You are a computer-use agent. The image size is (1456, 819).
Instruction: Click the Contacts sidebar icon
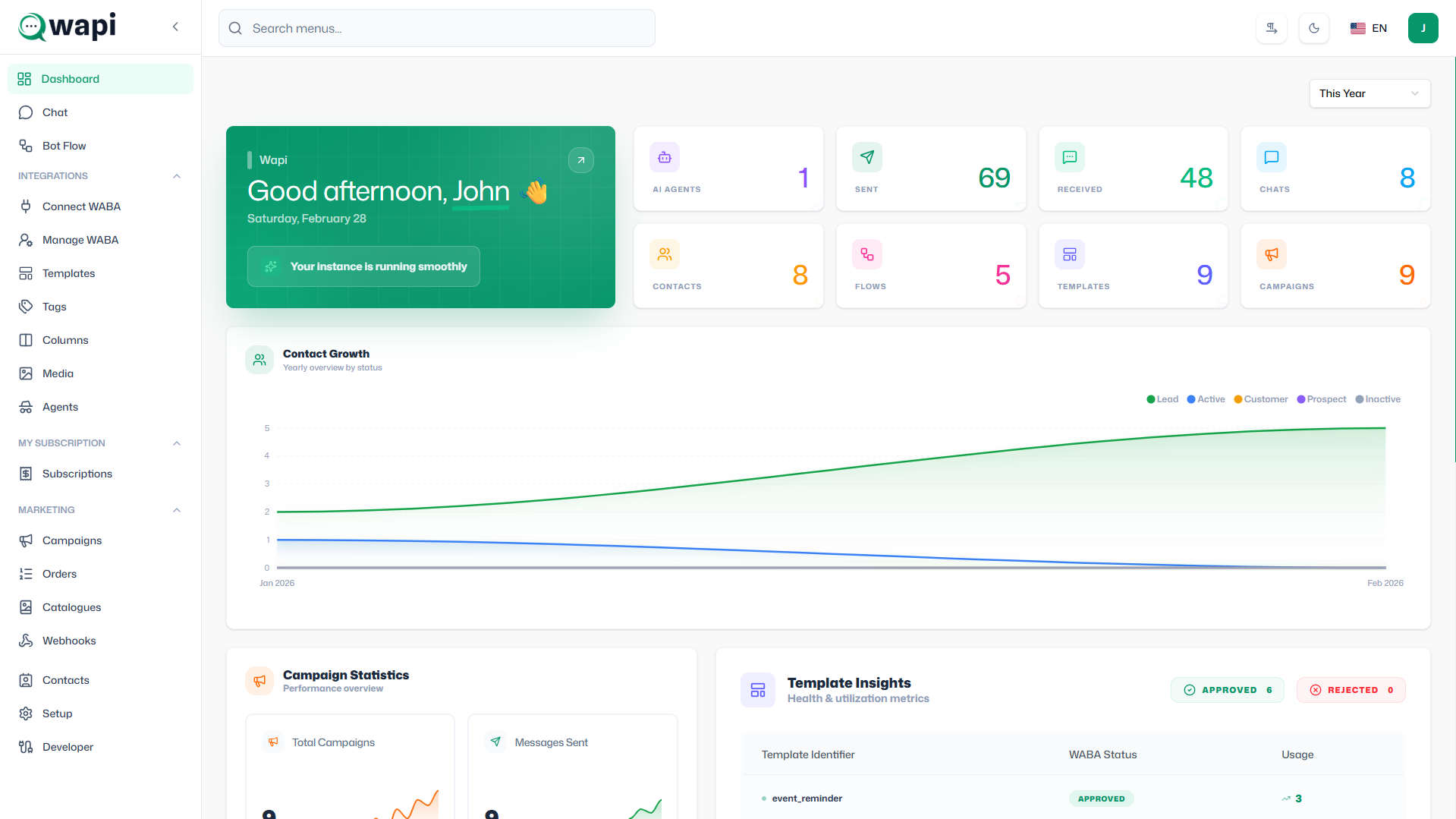(x=26, y=680)
